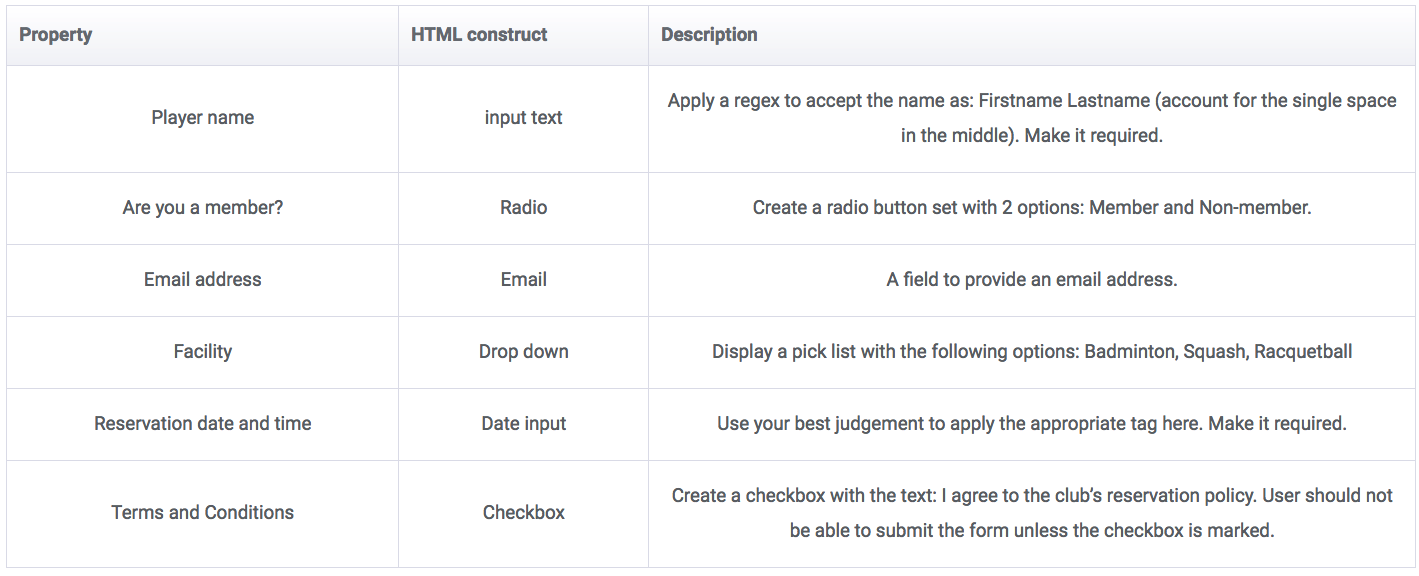Click the Drop down construct cell
This screenshot has height=576, width=1419.
(523, 352)
